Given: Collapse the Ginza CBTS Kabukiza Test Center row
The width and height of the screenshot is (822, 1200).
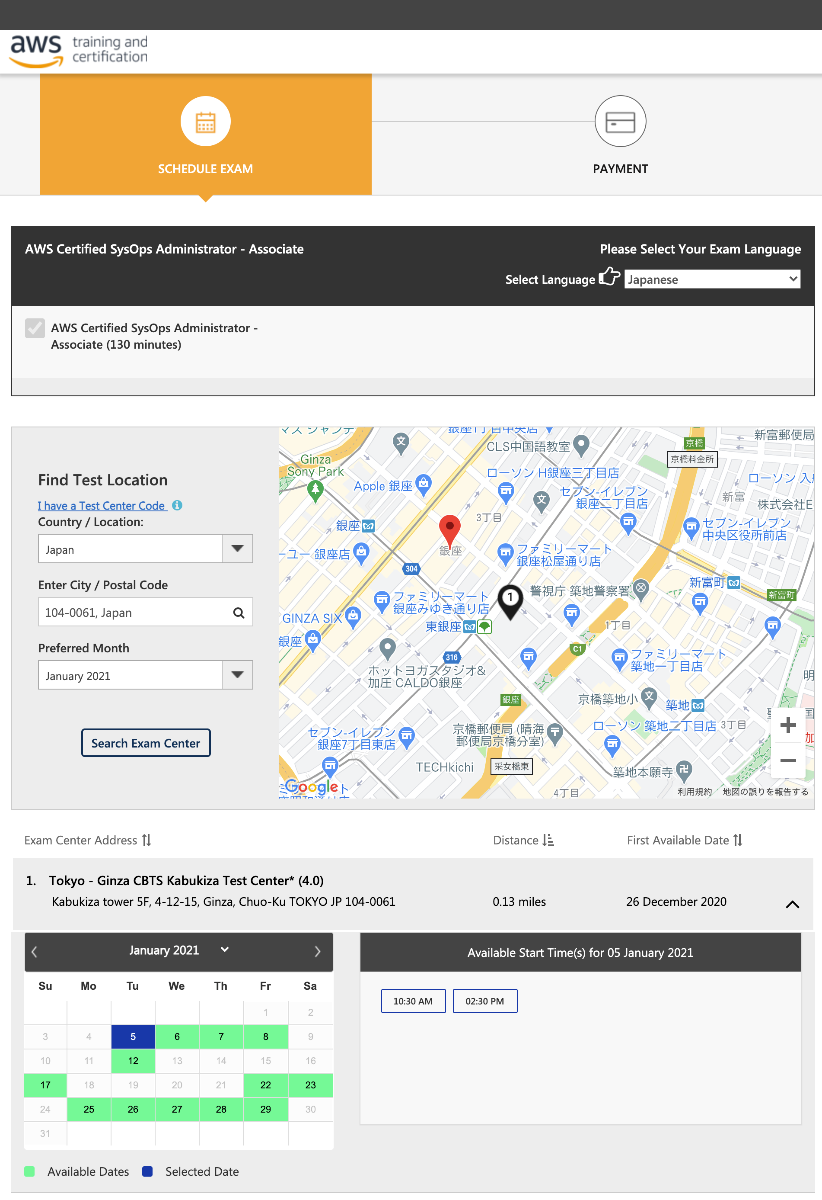Looking at the screenshot, I should point(792,904).
